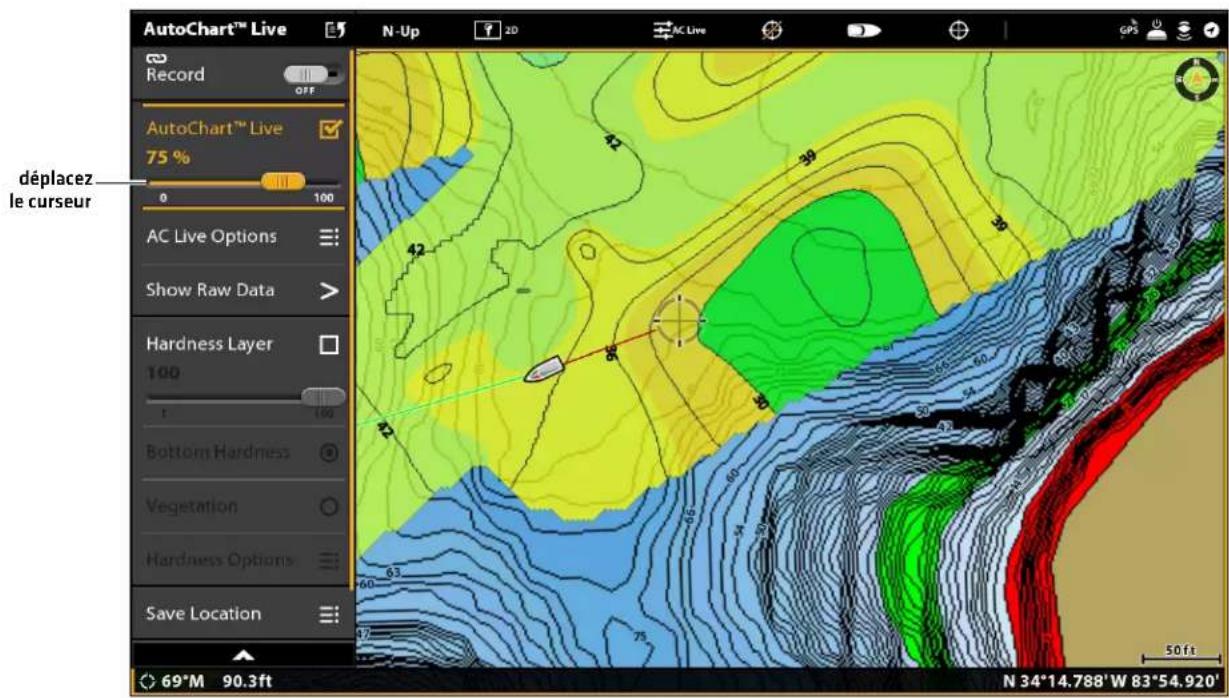The width and height of the screenshot is (1229, 698).
Task: Click the circular cursor crosshair on the chart
Action: pos(679,320)
